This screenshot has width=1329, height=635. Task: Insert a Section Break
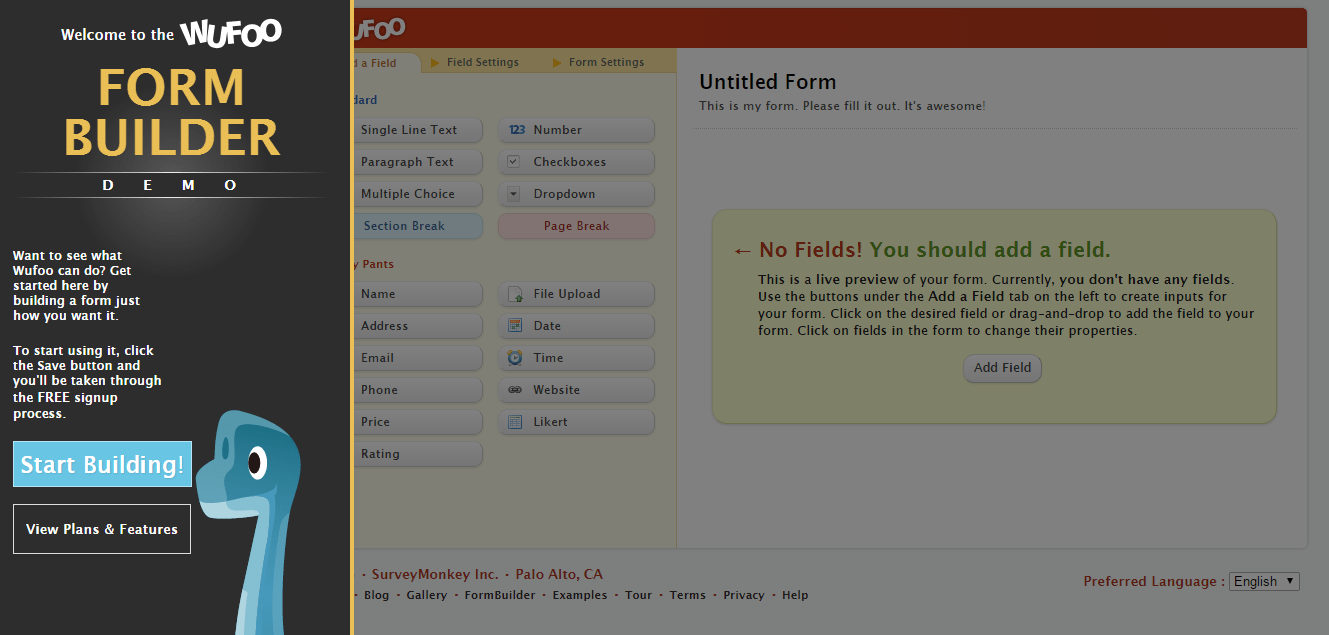418,226
